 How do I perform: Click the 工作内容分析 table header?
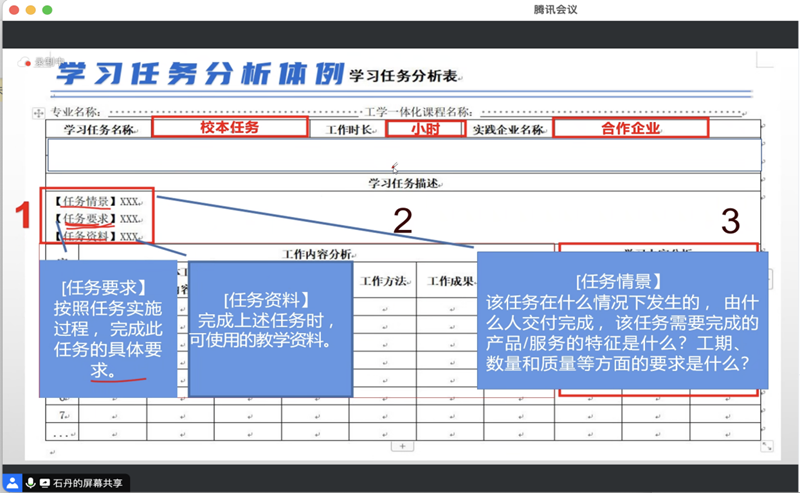(x=317, y=254)
